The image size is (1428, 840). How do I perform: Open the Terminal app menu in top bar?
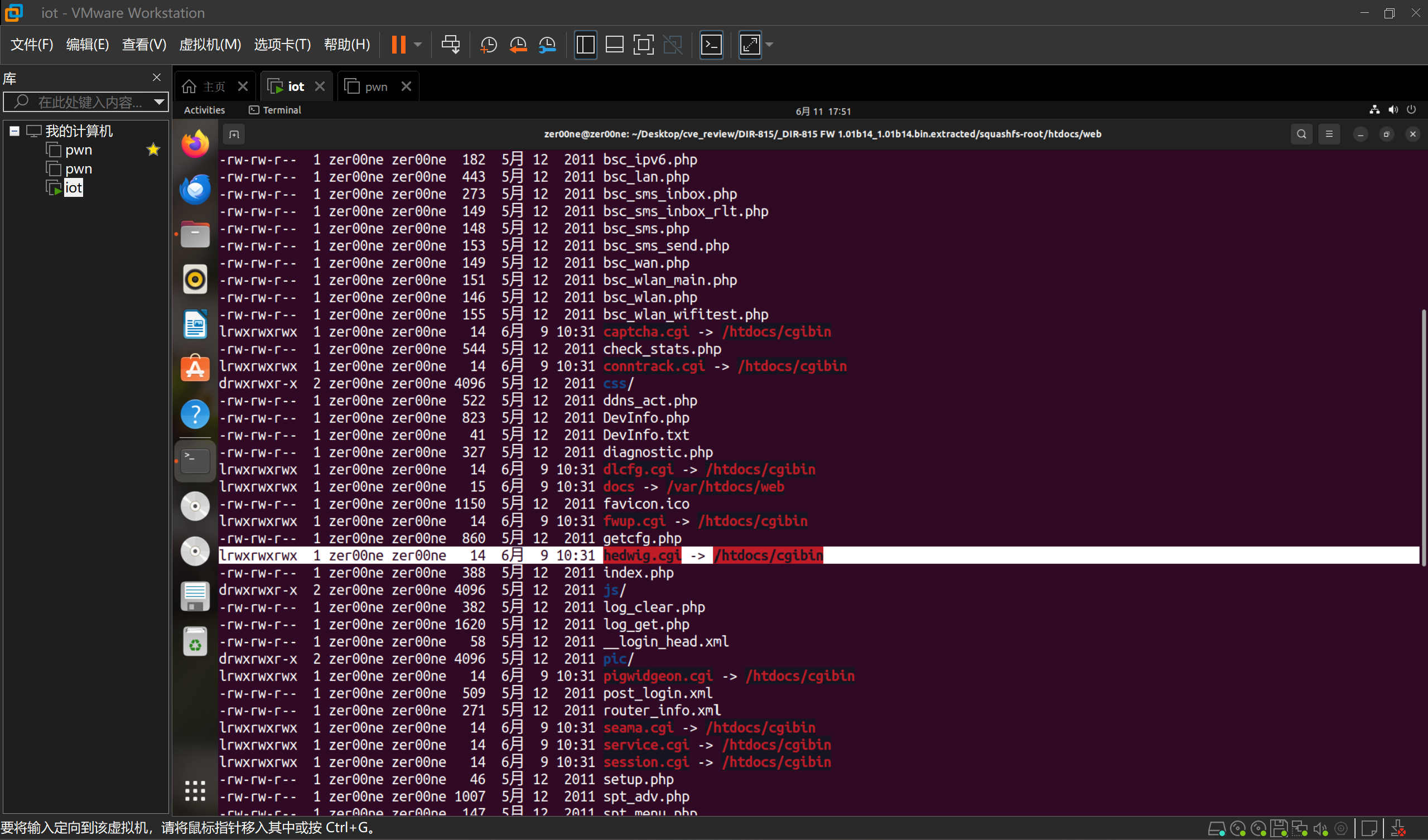tap(276, 110)
